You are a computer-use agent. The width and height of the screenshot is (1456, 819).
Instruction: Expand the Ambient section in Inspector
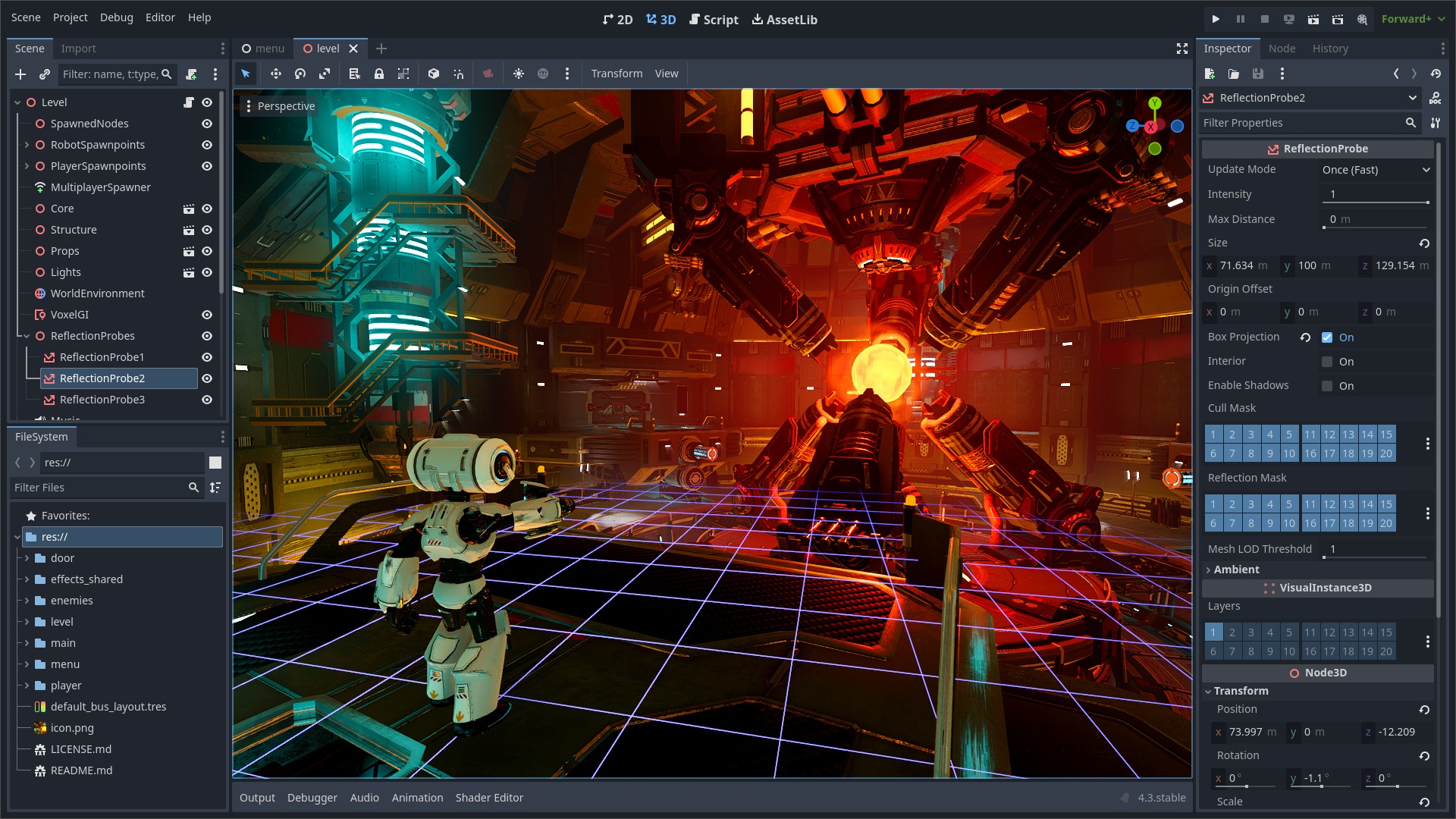(1238, 569)
